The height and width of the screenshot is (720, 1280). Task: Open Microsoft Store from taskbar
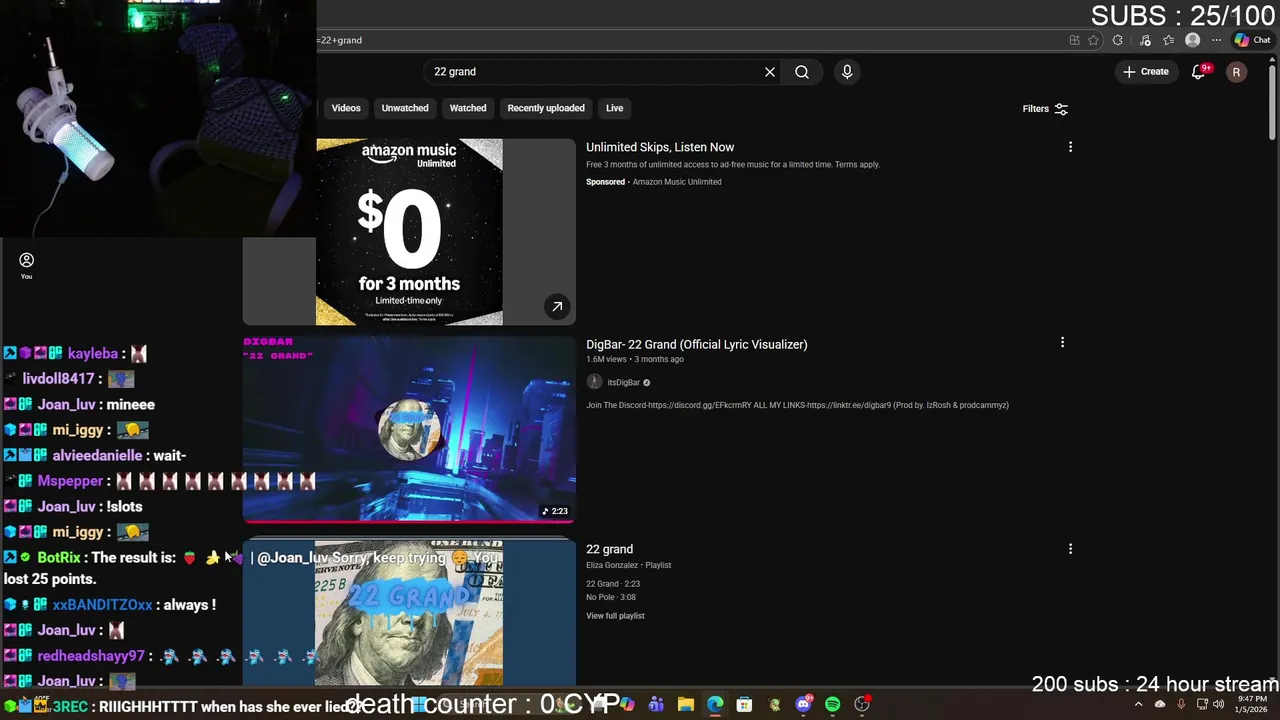pyautogui.click(x=744, y=704)
